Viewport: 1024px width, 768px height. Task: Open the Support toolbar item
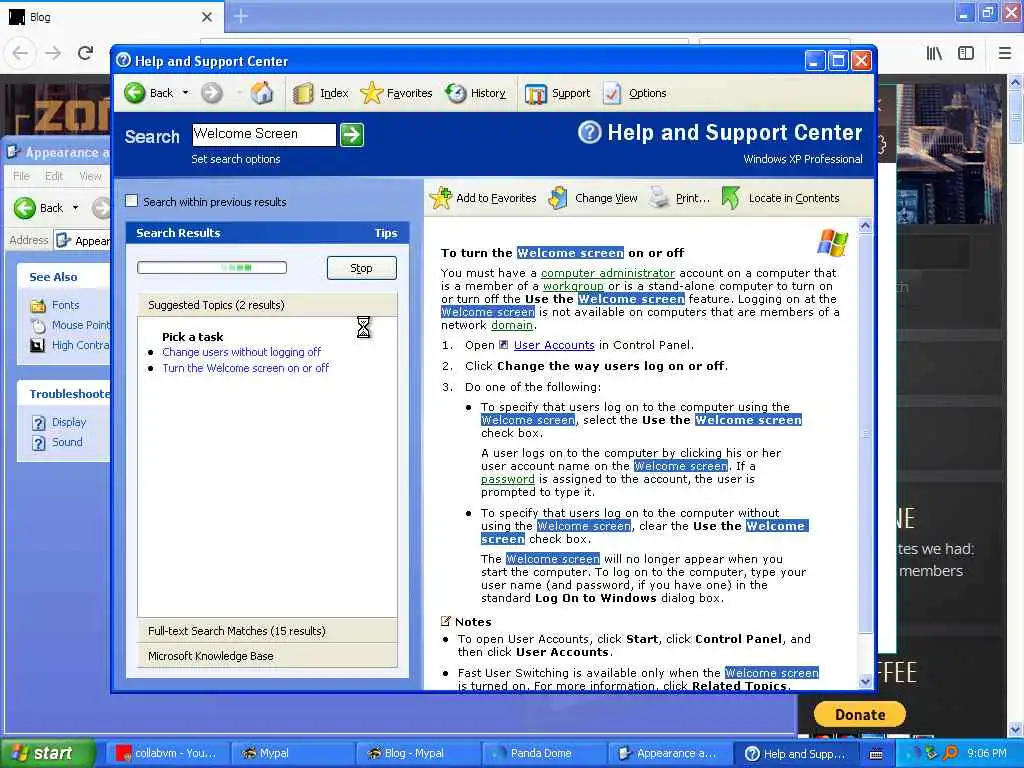pyautogui.click(x=558, y=93)
